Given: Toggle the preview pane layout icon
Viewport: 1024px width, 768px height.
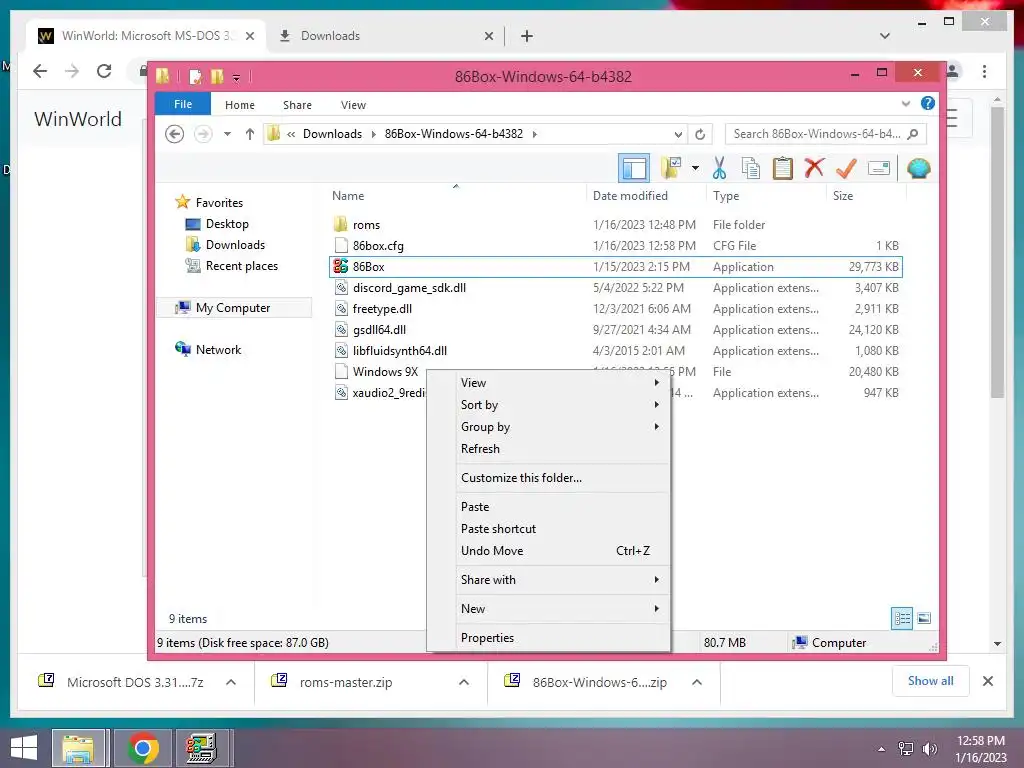Looking at the screenshot, I should [634, 168].
